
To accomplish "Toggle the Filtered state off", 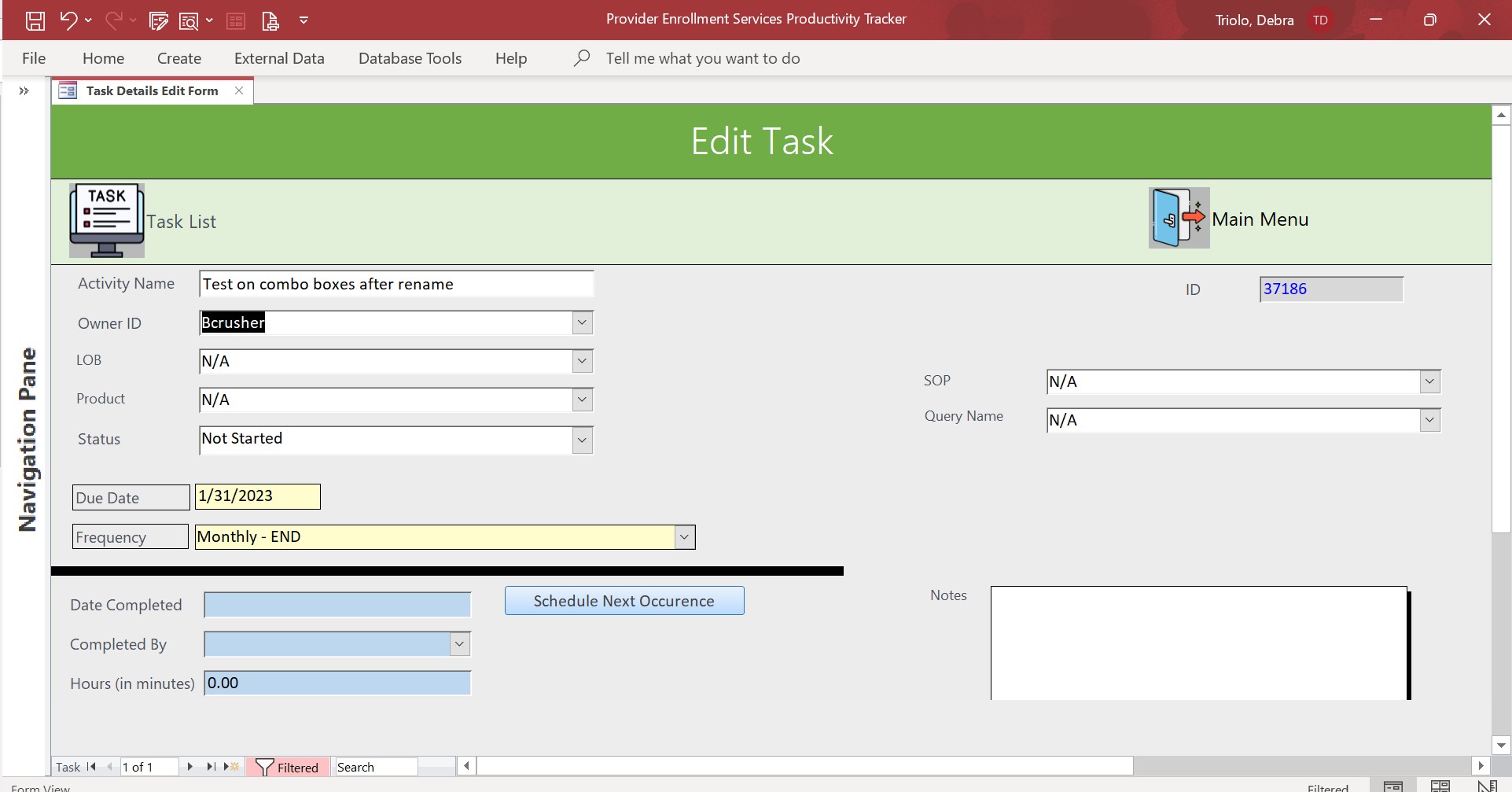I will pyautogui.click(x=289, y=767).
